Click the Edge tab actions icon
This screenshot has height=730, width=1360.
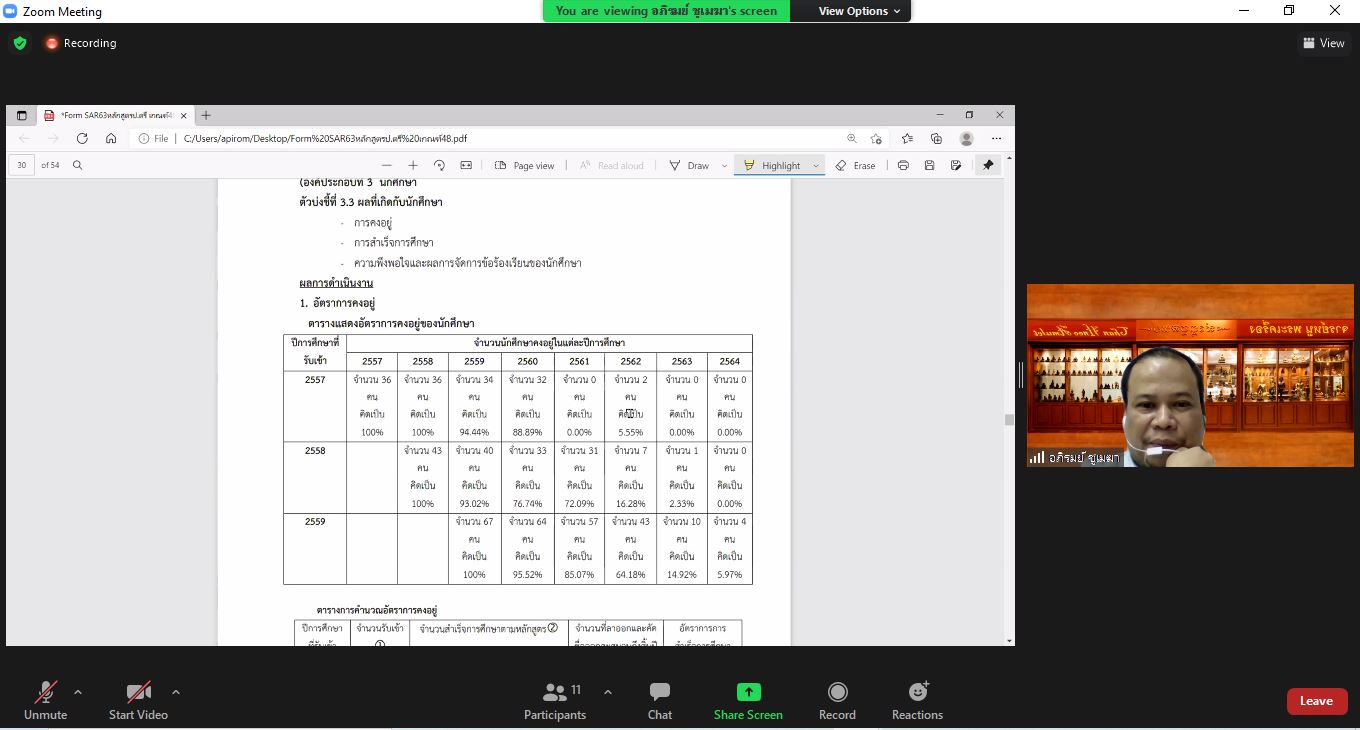coord(21,115)
